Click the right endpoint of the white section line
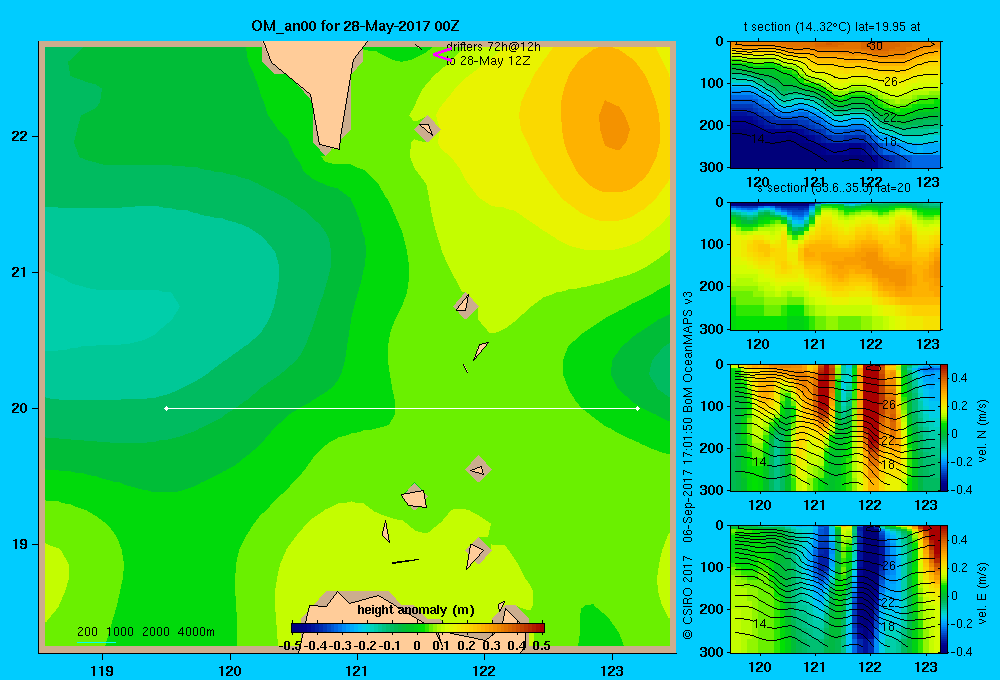 click(x=638, y=408)
